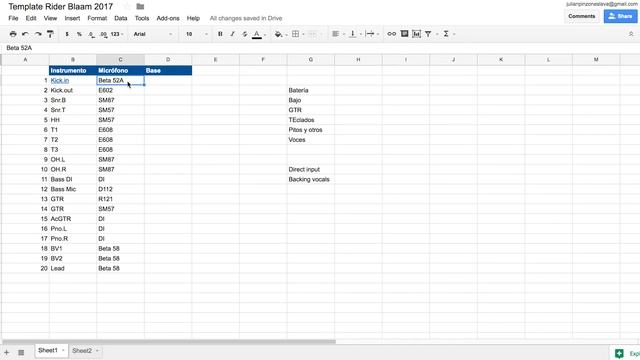Screen dimensions: 640x360
Task: Open the text color picker
Action: [x=258, y=34]
